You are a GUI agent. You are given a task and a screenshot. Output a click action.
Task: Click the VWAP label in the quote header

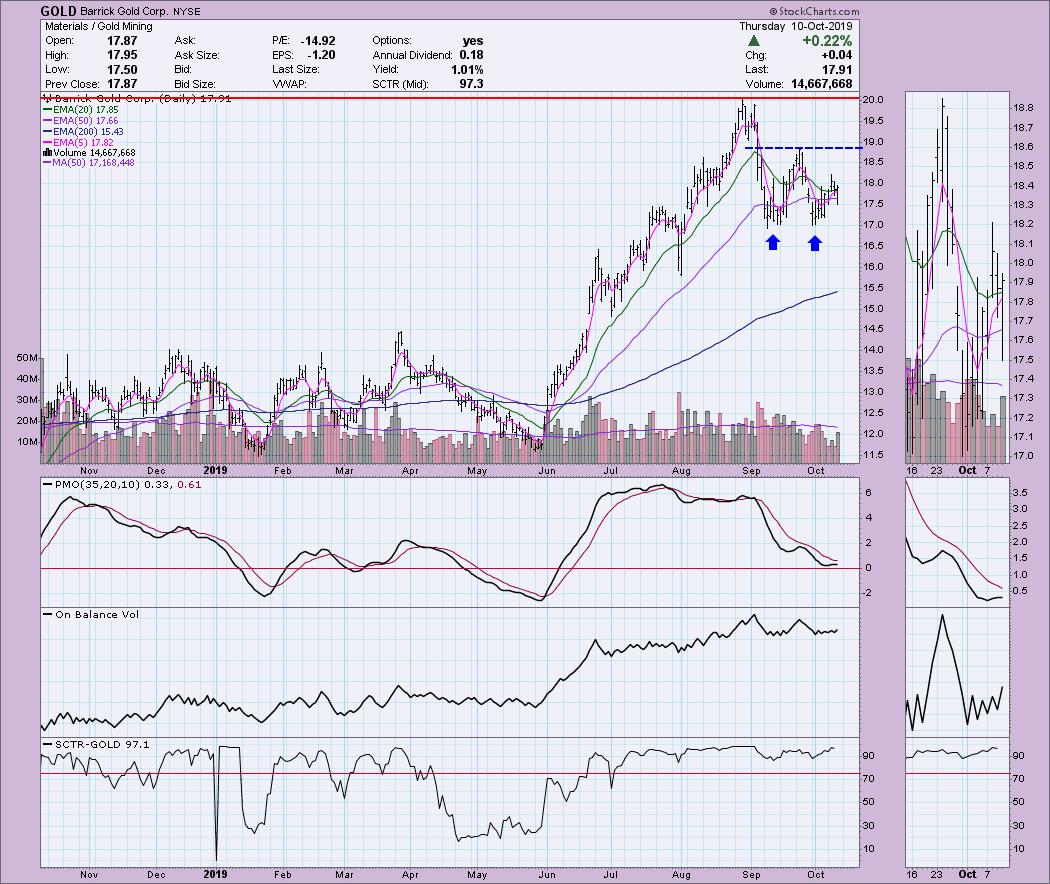(x=289, y=84)
